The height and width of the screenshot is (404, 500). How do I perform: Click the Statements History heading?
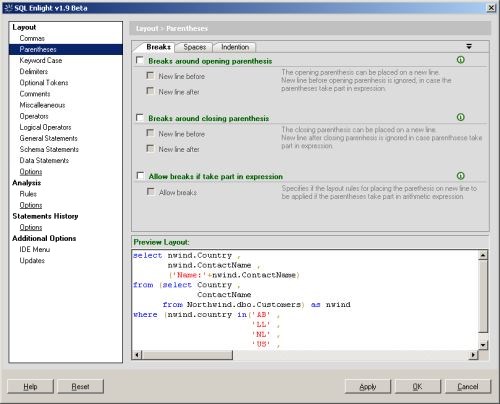(x=45, y=216)
